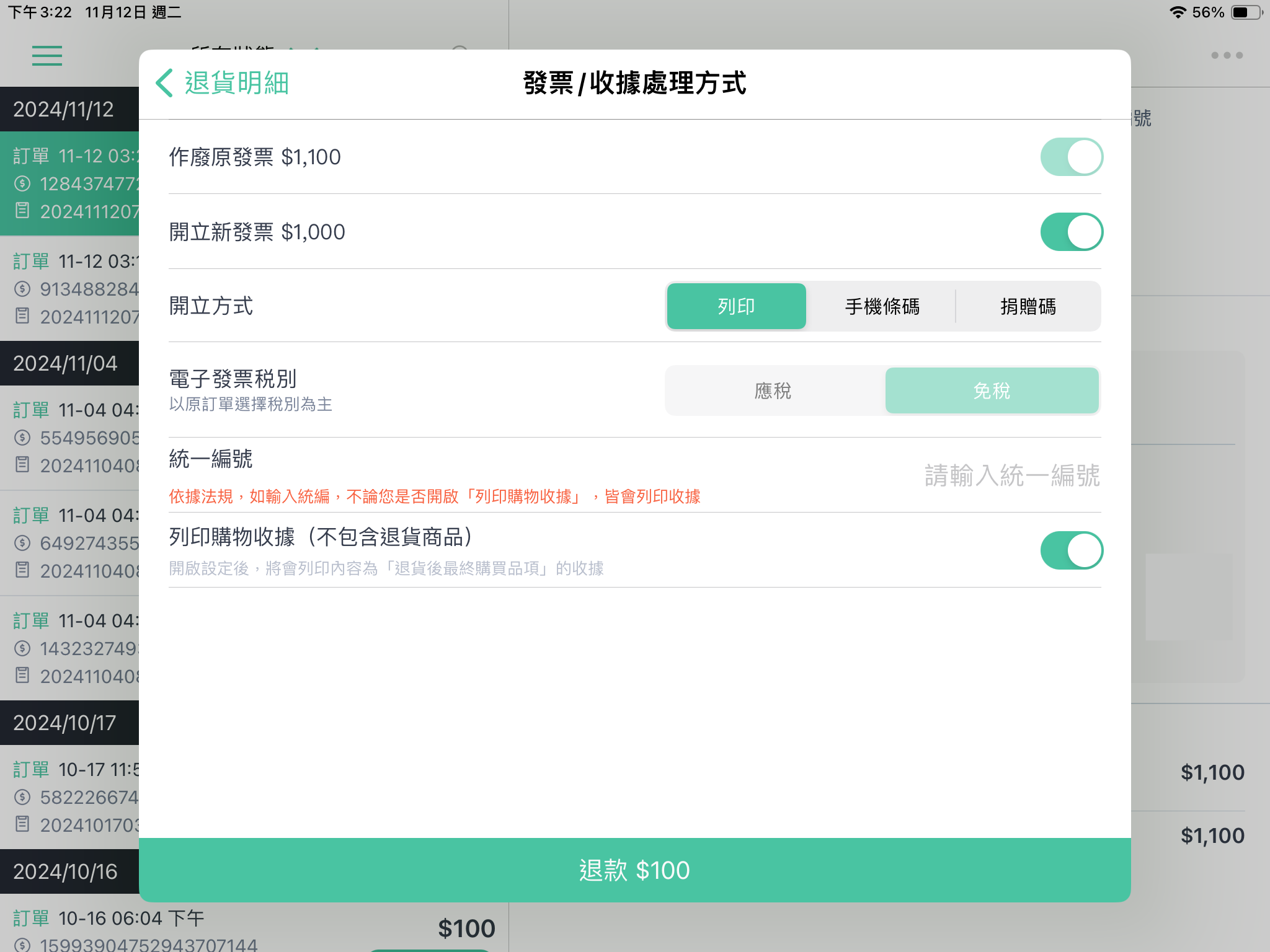This screenshot has height=952, width=1270.
Task: Tap the 退款 $100 button
Action: [x=635, y=870]
